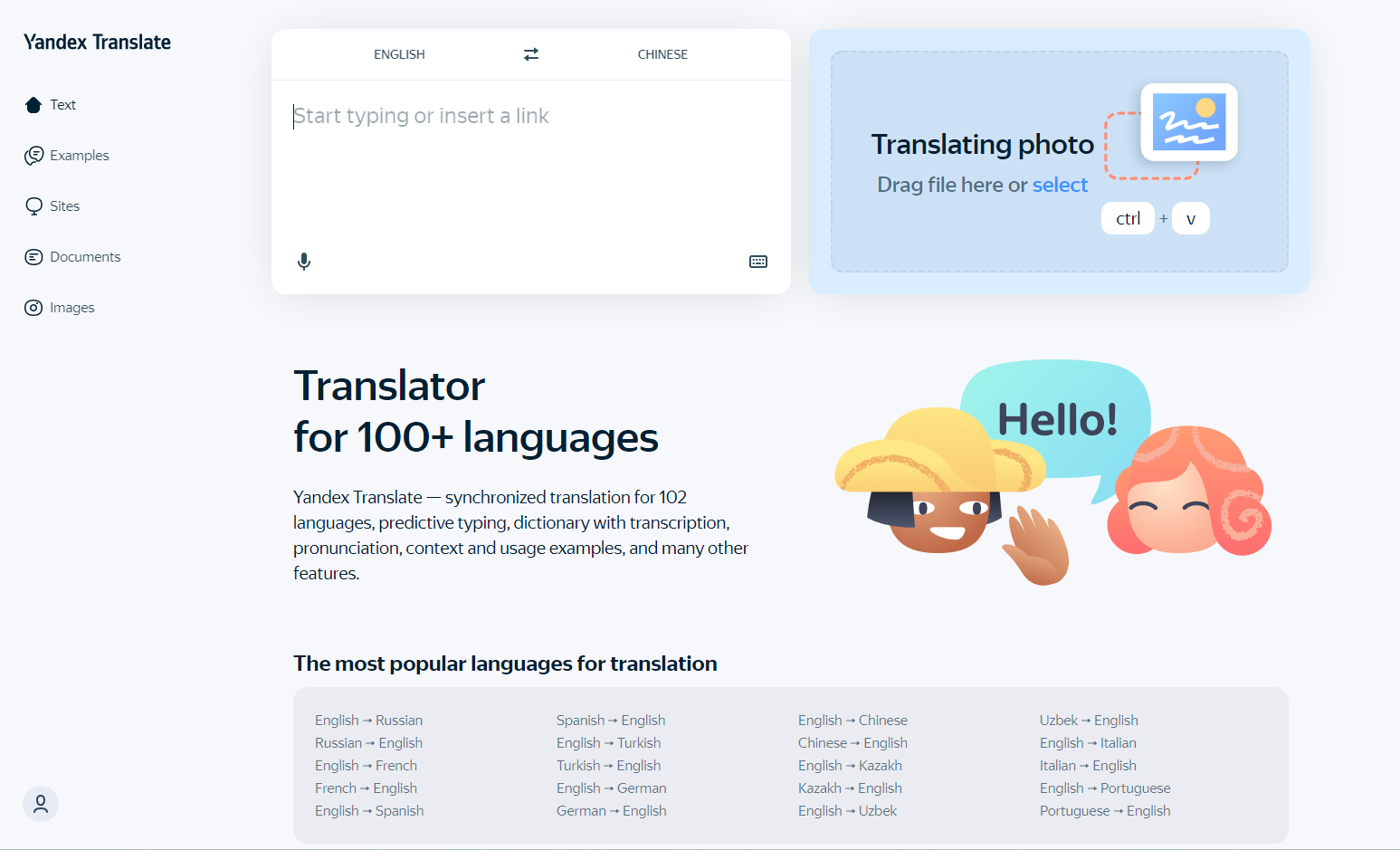Open the CHINESE target language selector
Image resolution: width=1400 pixels, height=850 pixels.
(x=662, y=54)
